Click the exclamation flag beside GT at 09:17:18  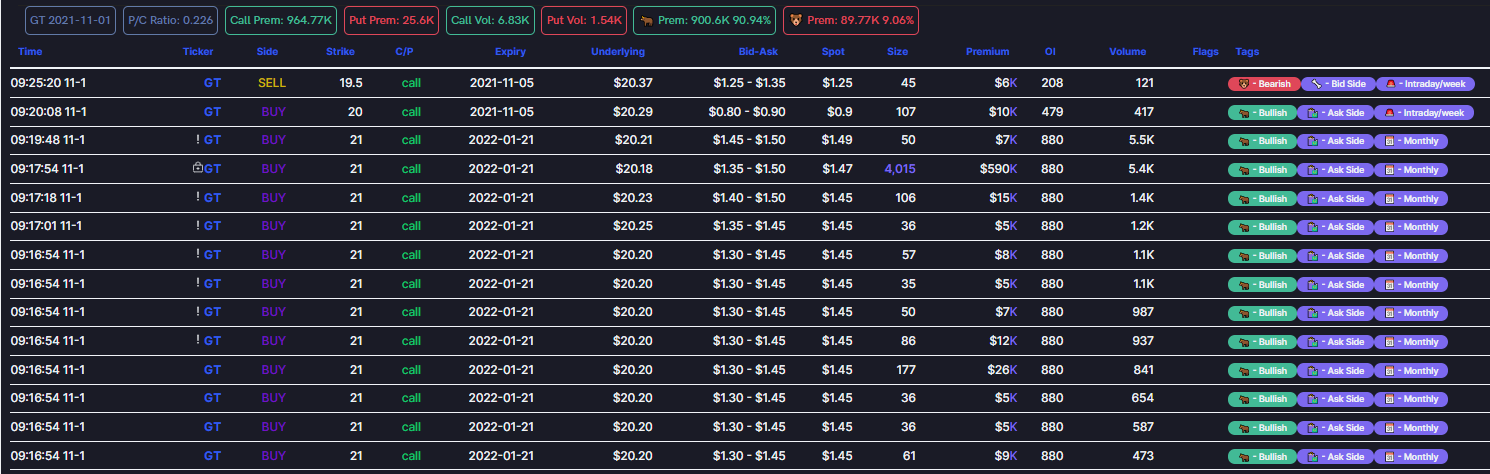[x=198, y=198]
